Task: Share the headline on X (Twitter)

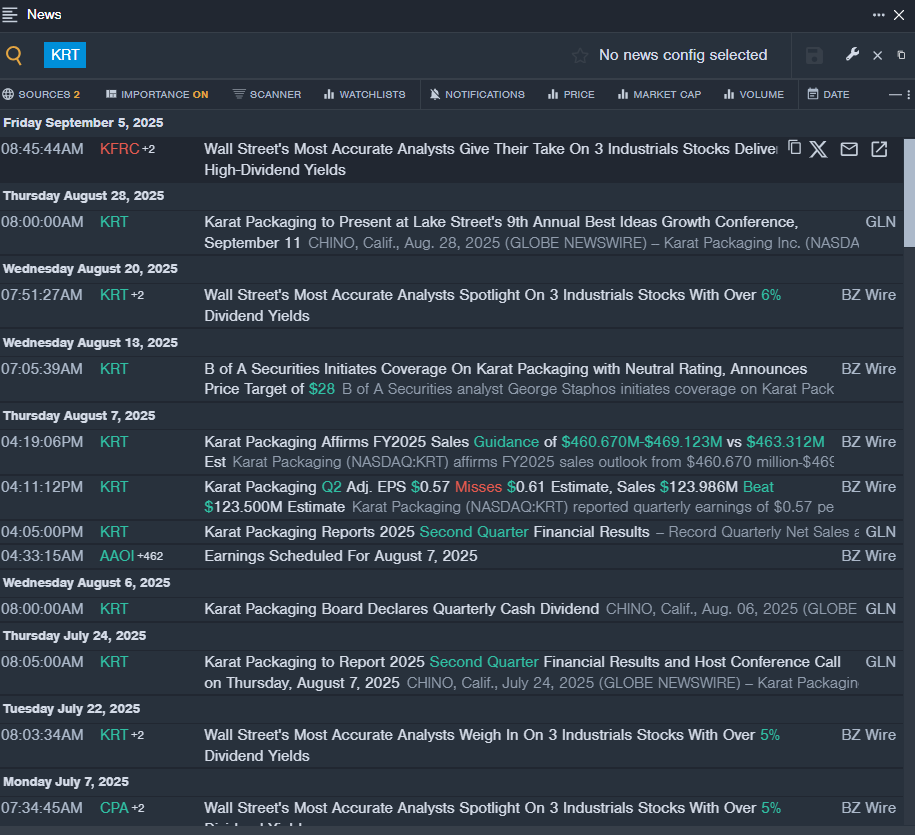Action: (x=818, y=149)
